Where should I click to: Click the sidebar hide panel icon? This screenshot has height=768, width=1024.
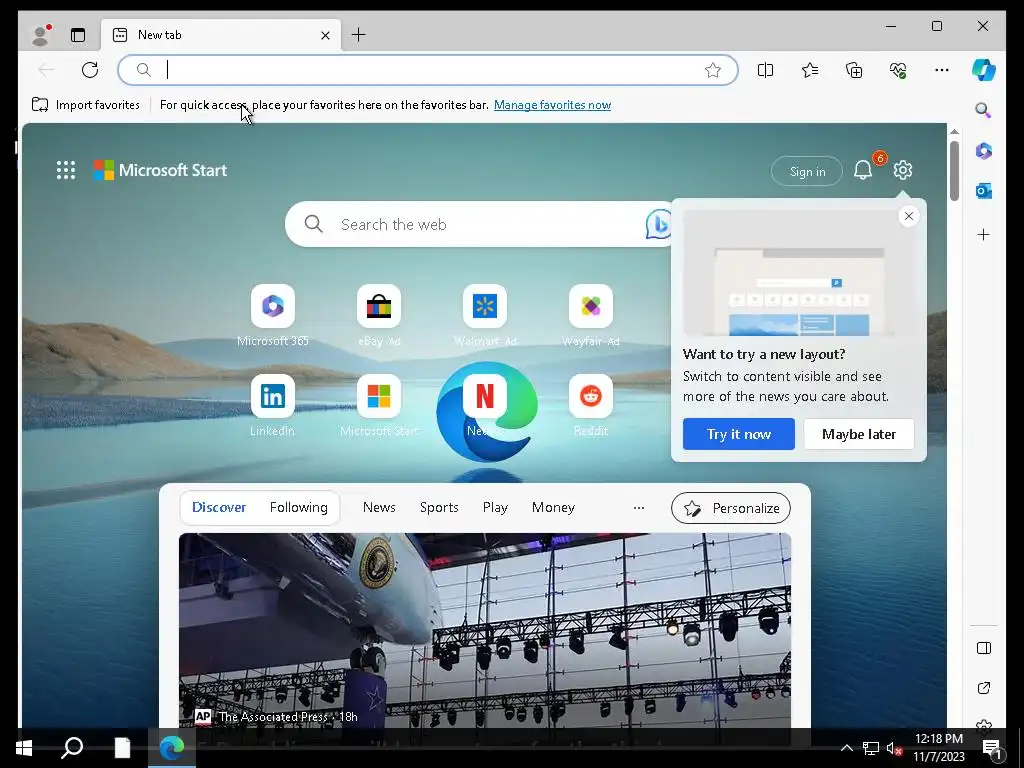[x=984, y=648]
